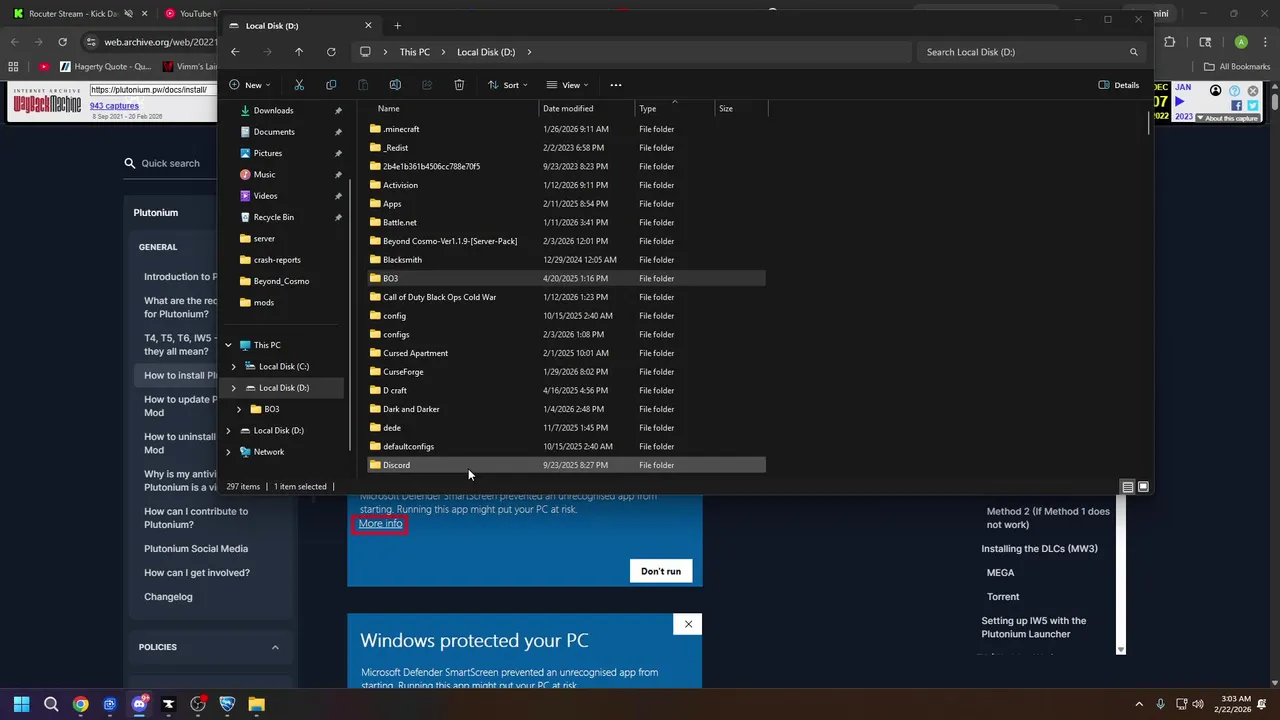Click the Wayback Machine logo
The height and width of the screenshot is (720, 1280).
tap(46, 103)
